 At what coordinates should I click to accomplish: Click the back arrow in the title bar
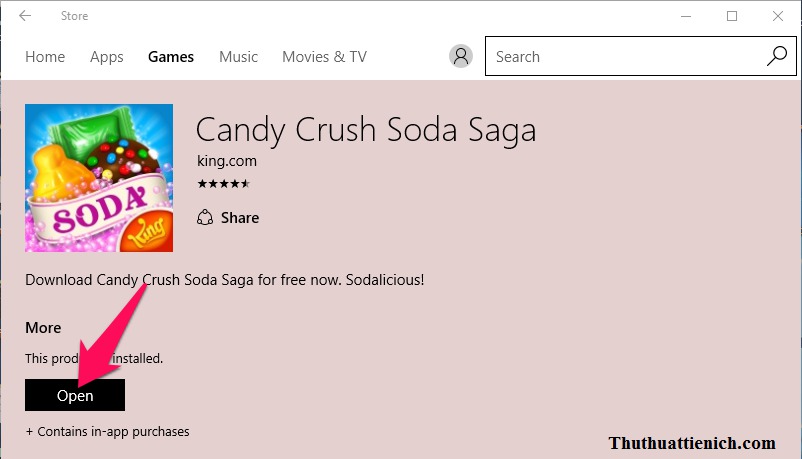point(25,16)
